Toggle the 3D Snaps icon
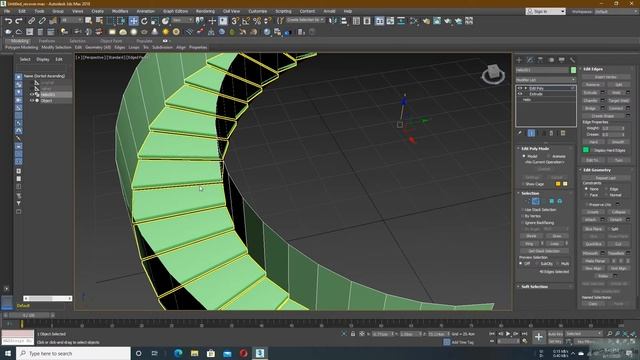The image size is (640, 360). pos(235,21)
